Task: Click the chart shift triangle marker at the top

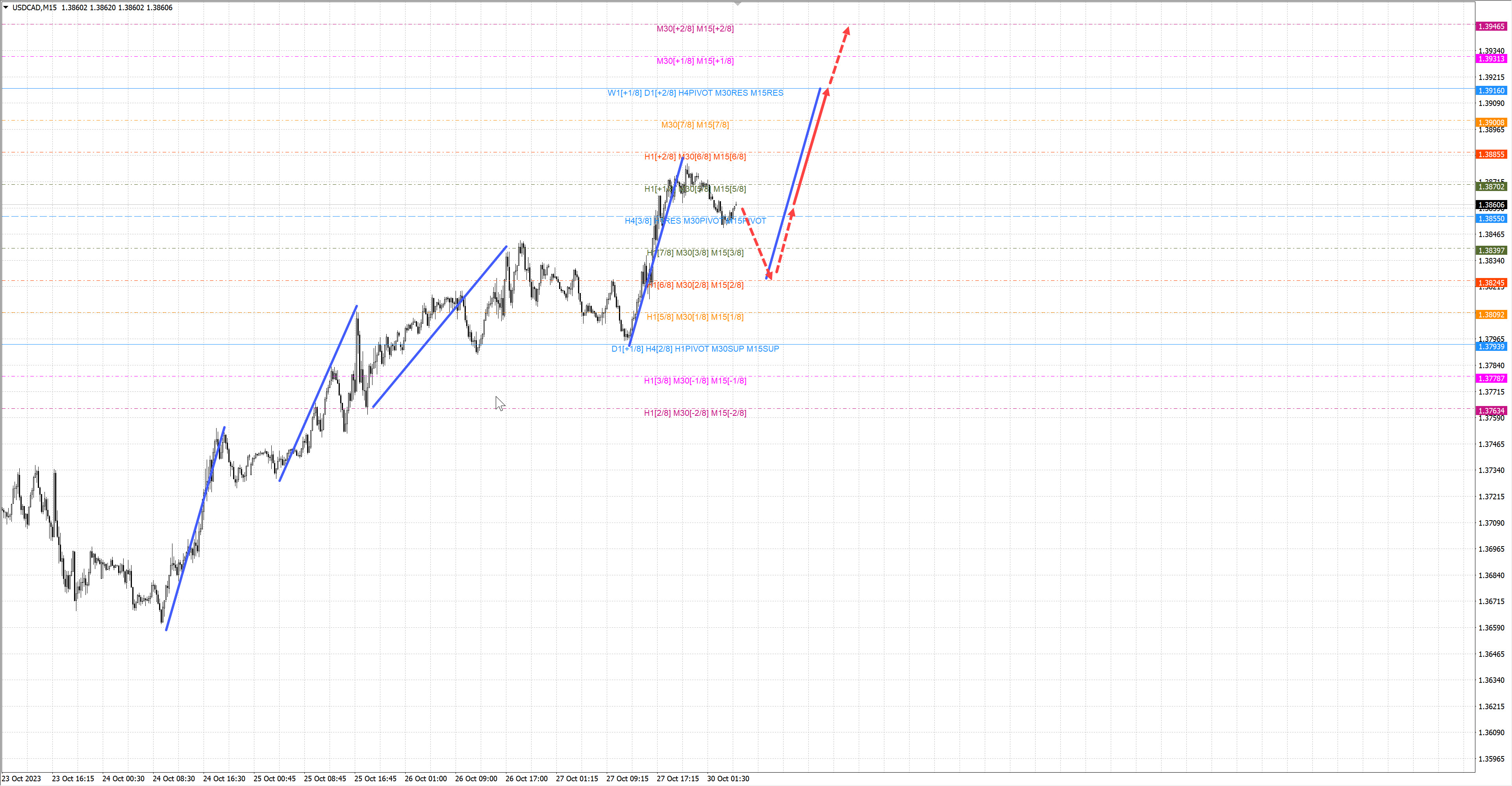Action: (738, 4)
